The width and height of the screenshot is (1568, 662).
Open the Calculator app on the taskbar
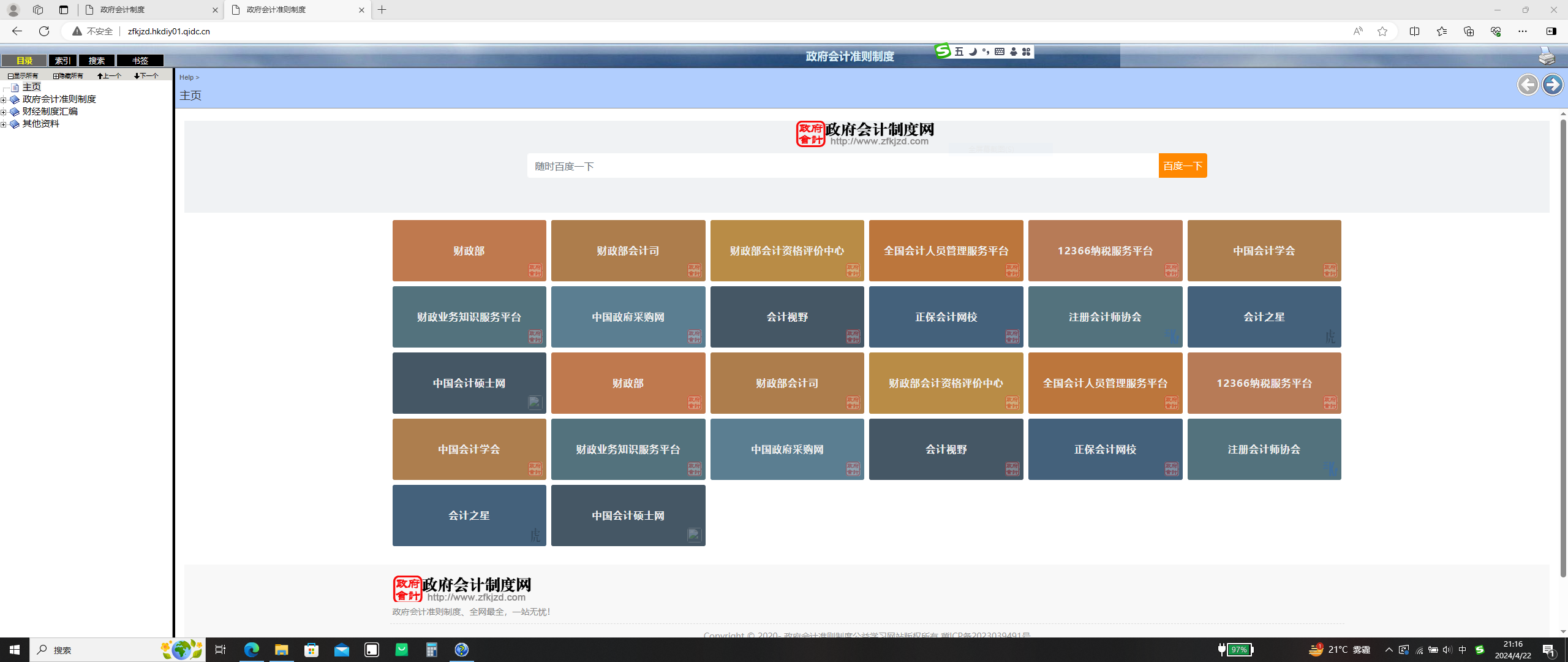tap(432, 650)
